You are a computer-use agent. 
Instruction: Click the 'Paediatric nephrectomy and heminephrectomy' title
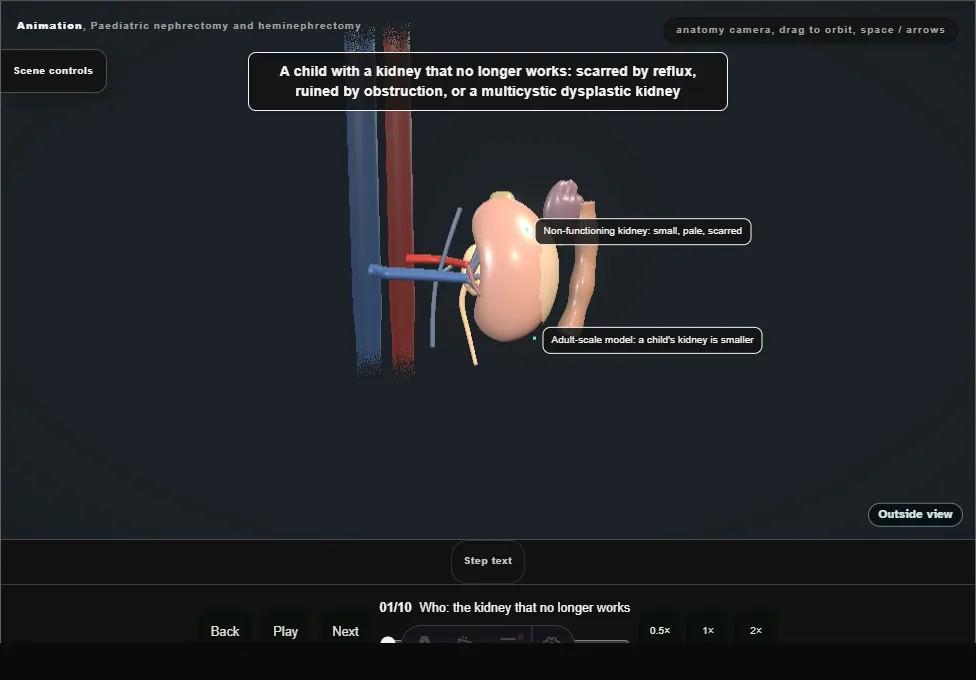pyautogui.click(x=225, y=26)
